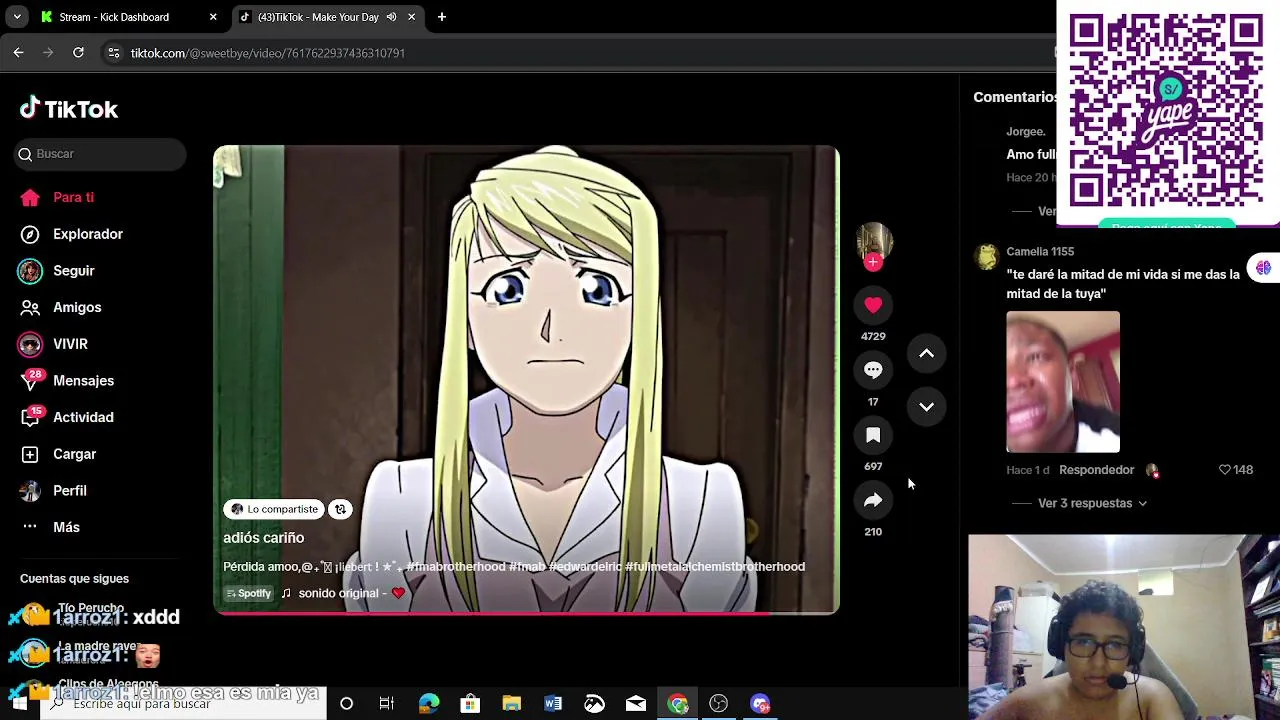Open File Explorer from taskbar
The height and width of the screenshot is (720, 1280).
(511, 704)
